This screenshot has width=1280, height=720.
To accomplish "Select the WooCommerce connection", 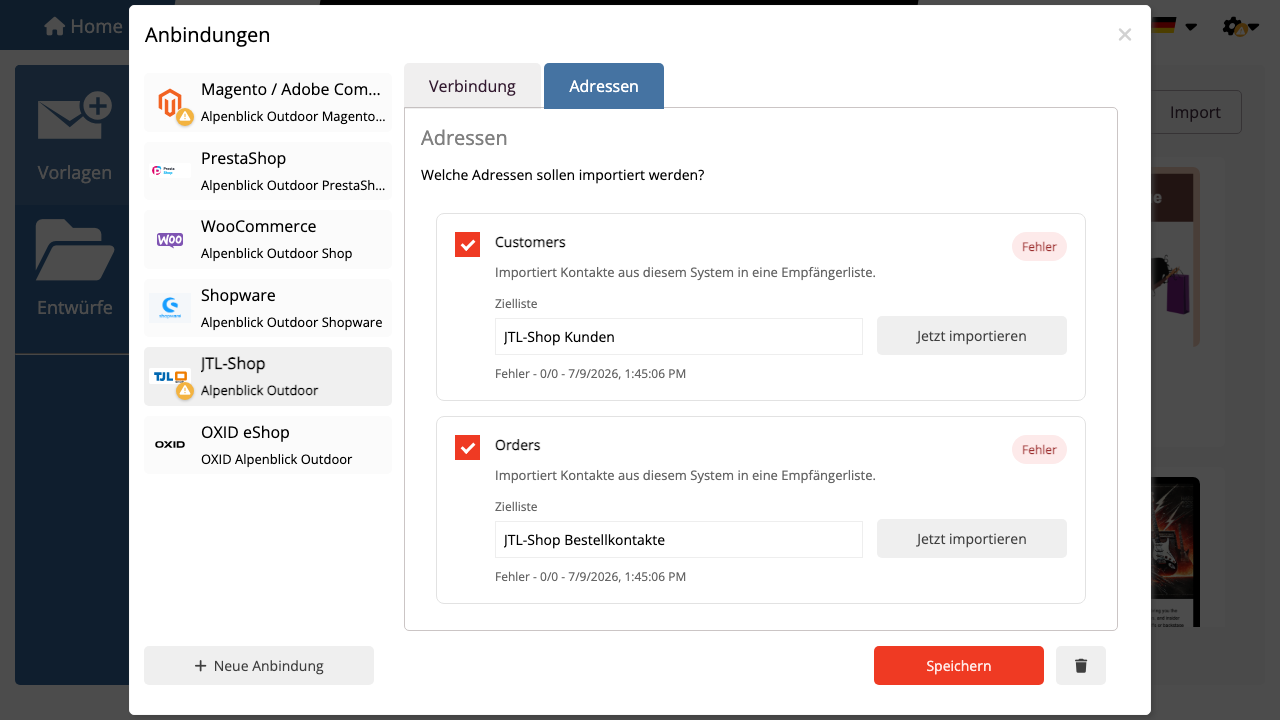I will tap(268, 240).
